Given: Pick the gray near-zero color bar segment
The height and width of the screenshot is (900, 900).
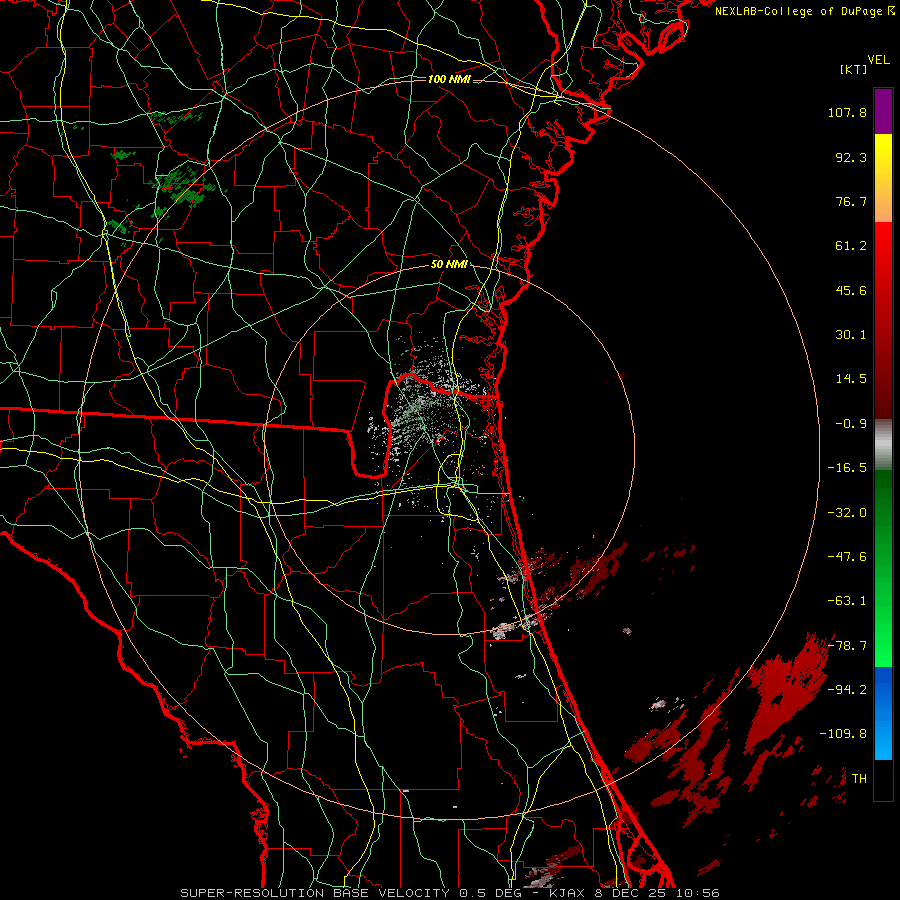Looking at the screenshot, I should (x=883, y=445).
